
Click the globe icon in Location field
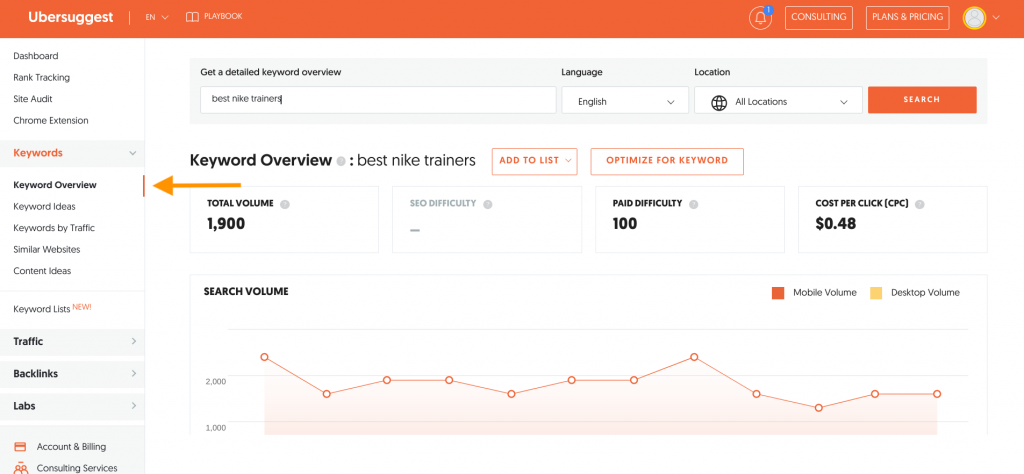coord(719,103)
